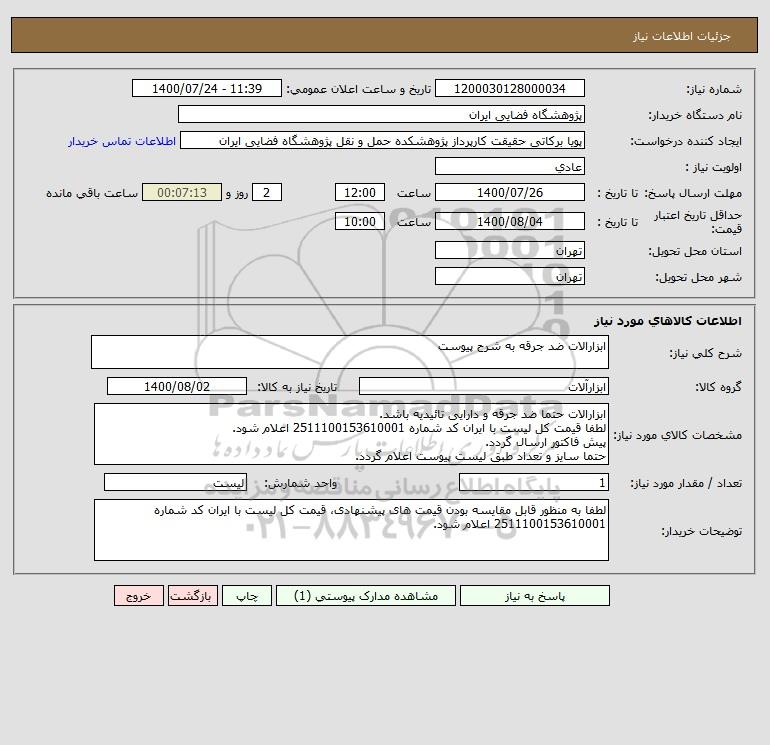Click the label واحد شمارش
The image size is (770, 745).
pyautogui.click(x=301, y=483)
